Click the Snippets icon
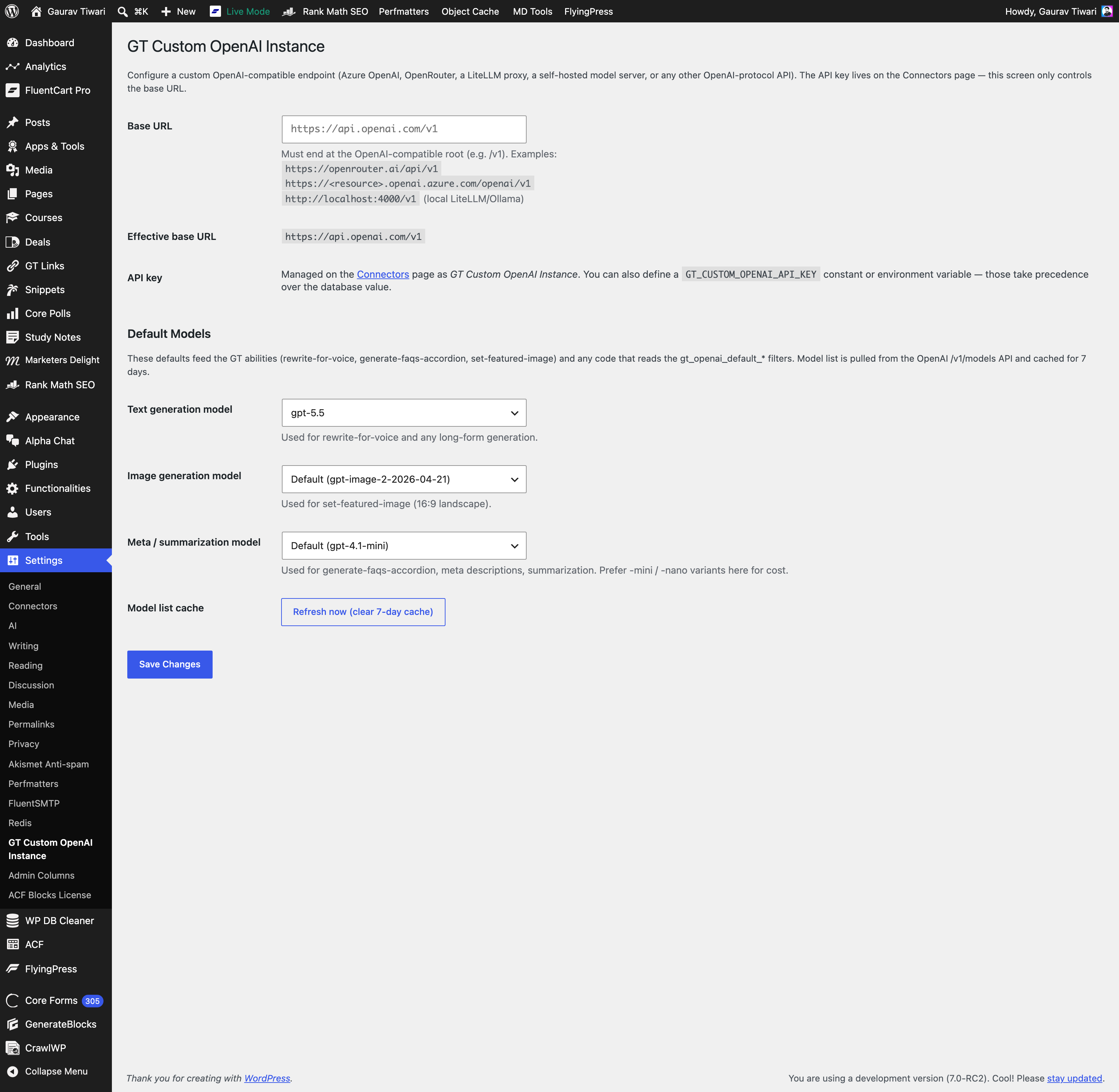The image size is (1119, 1092). point(13,290)
